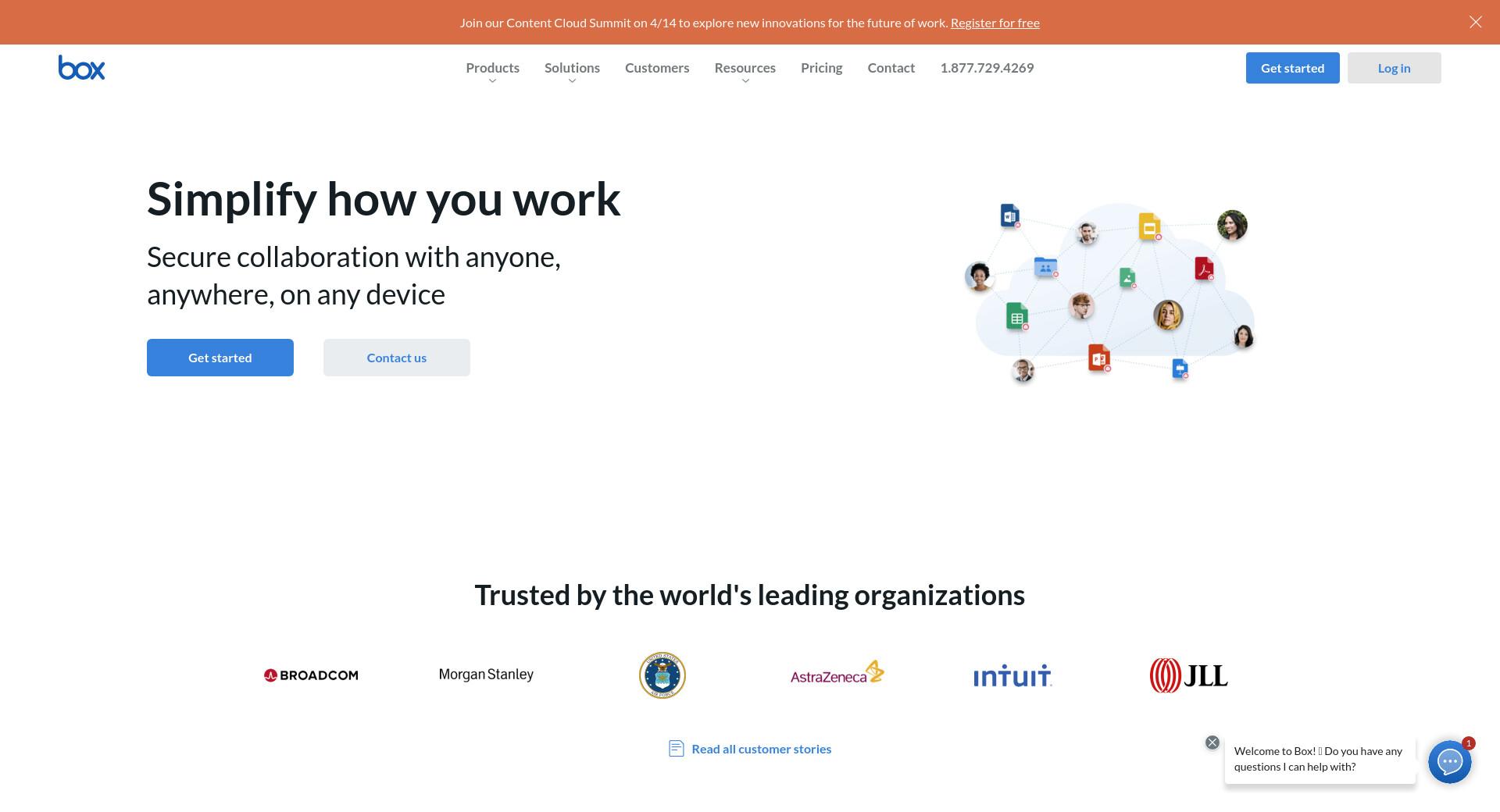
Task: Click the US Air Force seal logo
Action: pos(662,675)
